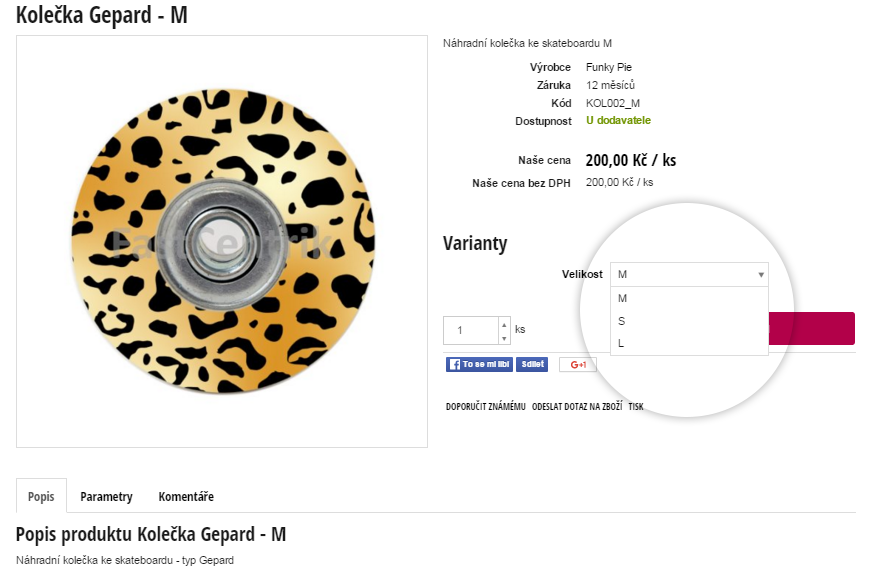The image size is (870, 576).
Task: Click the 'Odeslat dotaz na zboží' link
Action: [x=577, y=407]
